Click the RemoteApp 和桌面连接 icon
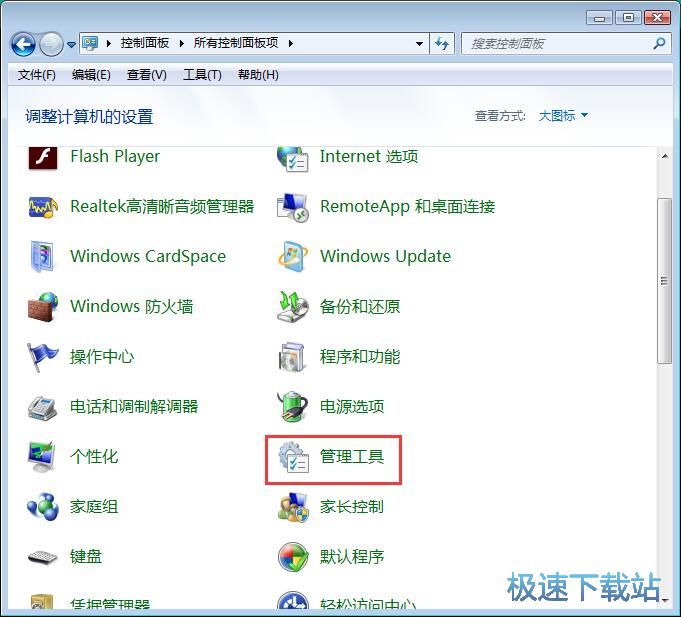 click(x=293, y=207)
